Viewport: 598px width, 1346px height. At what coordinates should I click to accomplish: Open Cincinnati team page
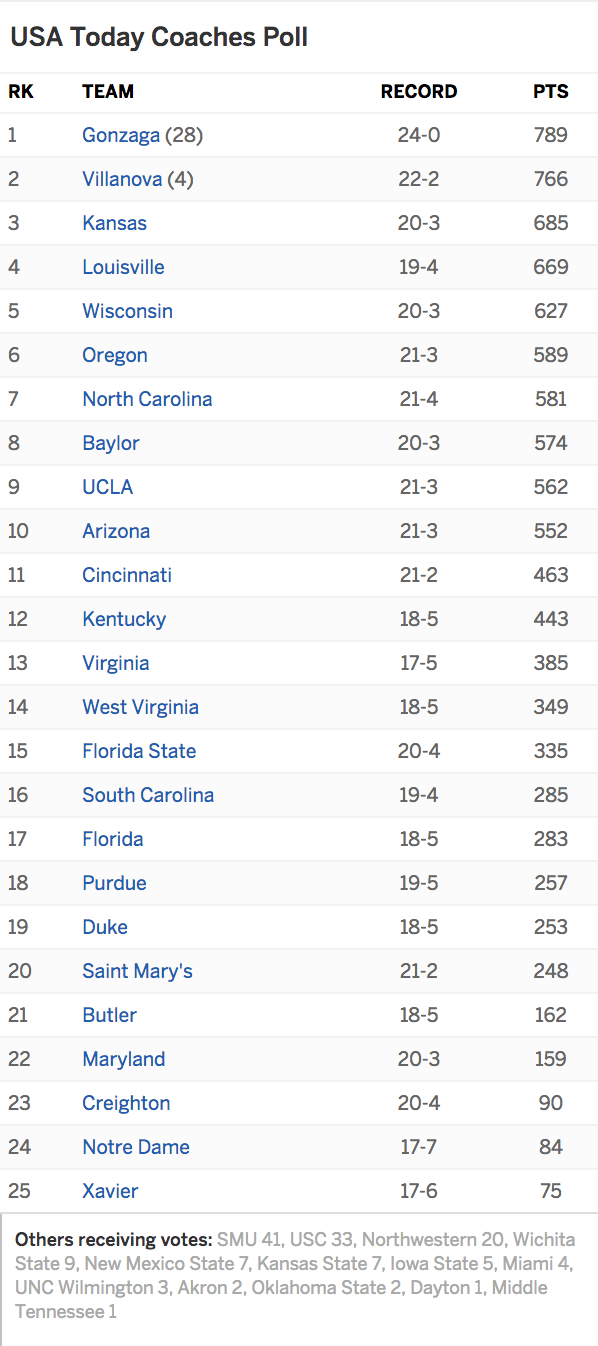tap(127, 575)
